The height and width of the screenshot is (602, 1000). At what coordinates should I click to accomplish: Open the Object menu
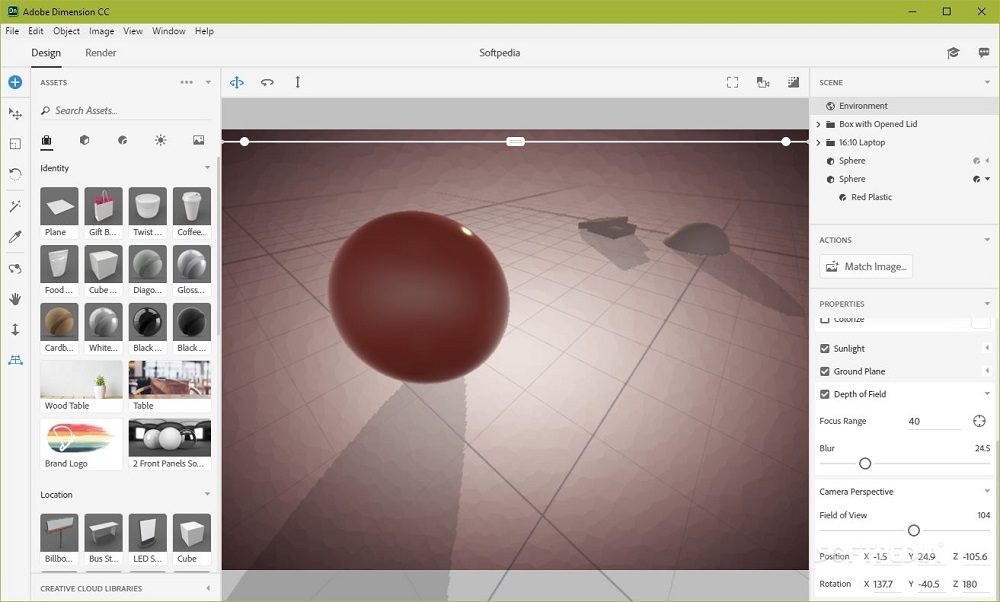[66, 31]
